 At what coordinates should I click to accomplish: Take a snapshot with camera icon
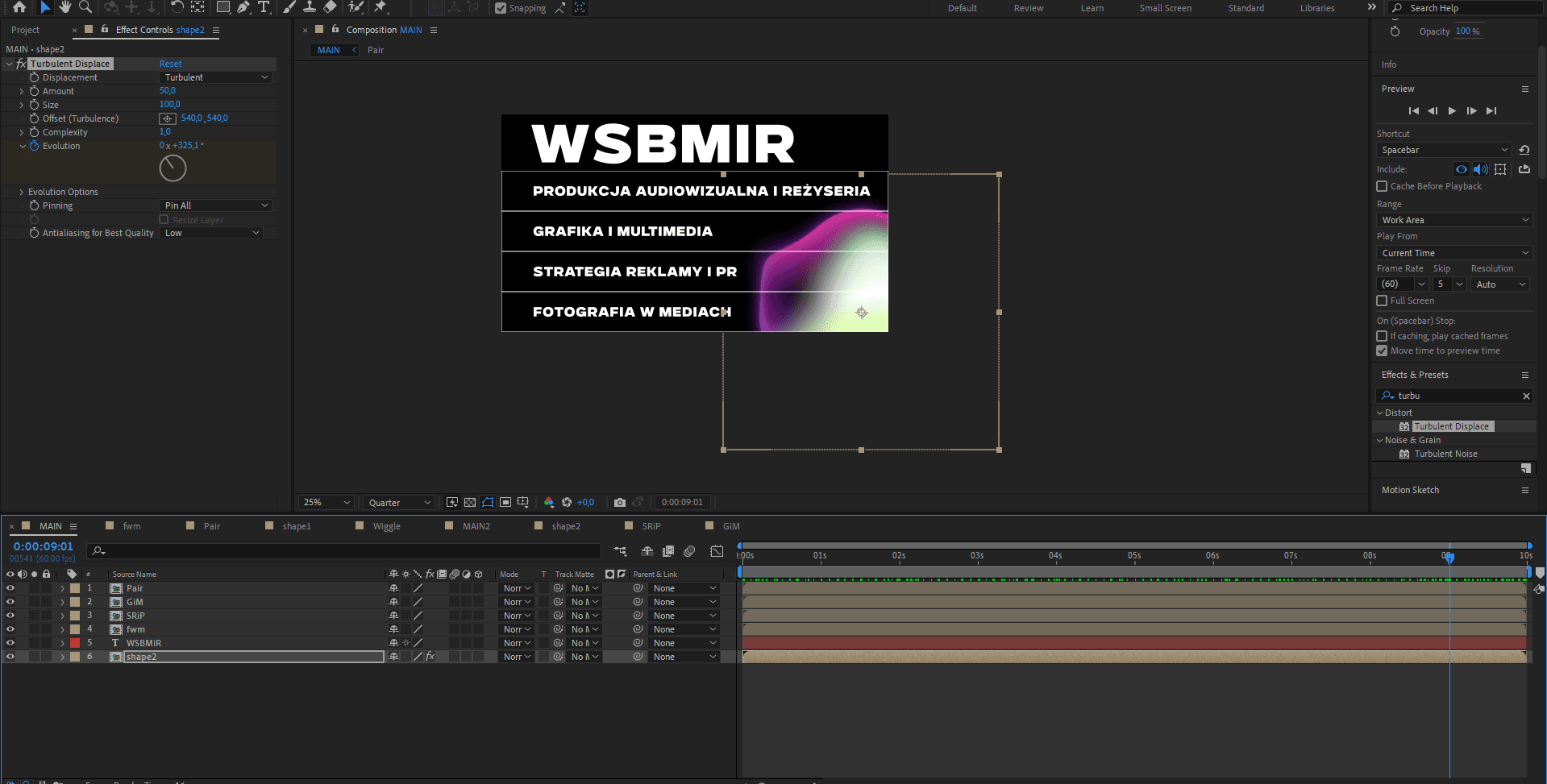(619, 502)
